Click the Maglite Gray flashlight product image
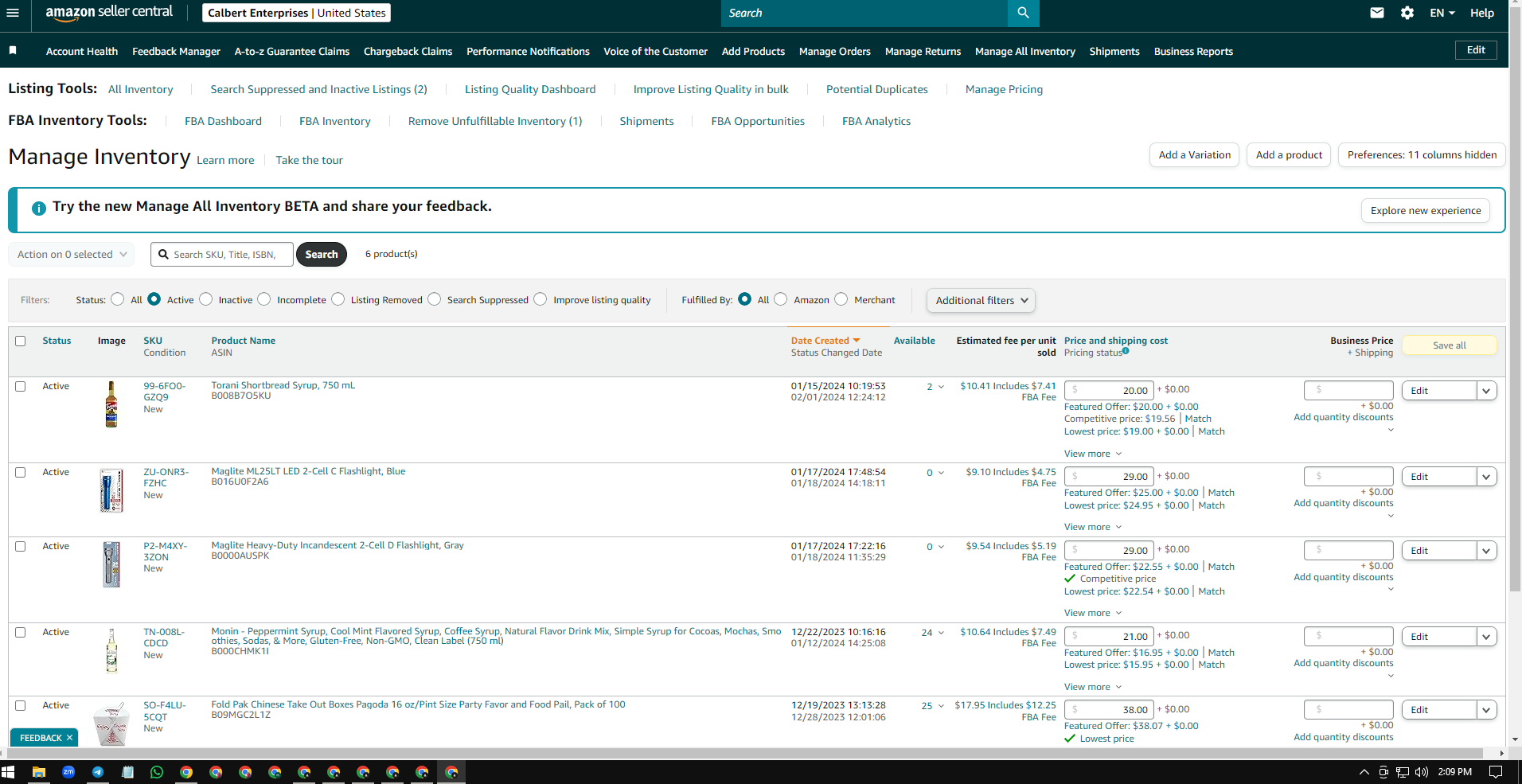Screen dimensions: 1522x784 point(111,564)
